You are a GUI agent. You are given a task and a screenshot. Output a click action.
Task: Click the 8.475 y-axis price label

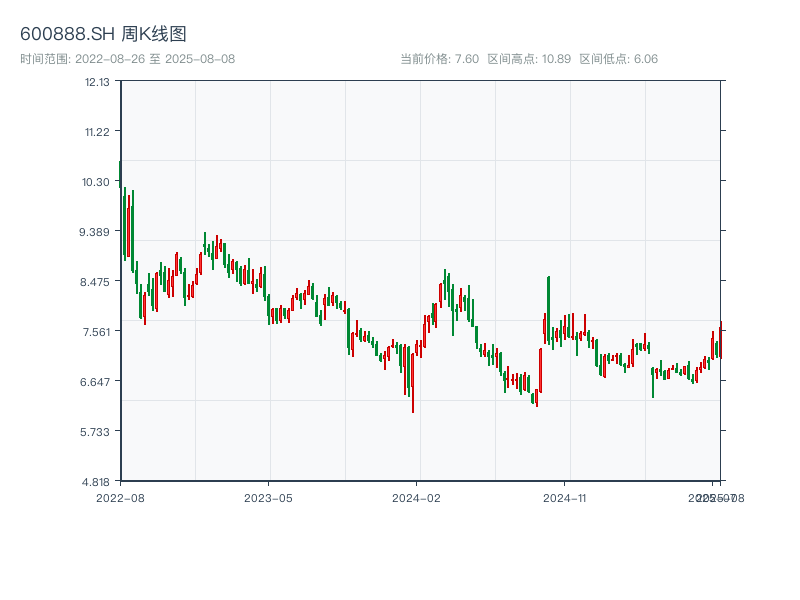(96, 282)
